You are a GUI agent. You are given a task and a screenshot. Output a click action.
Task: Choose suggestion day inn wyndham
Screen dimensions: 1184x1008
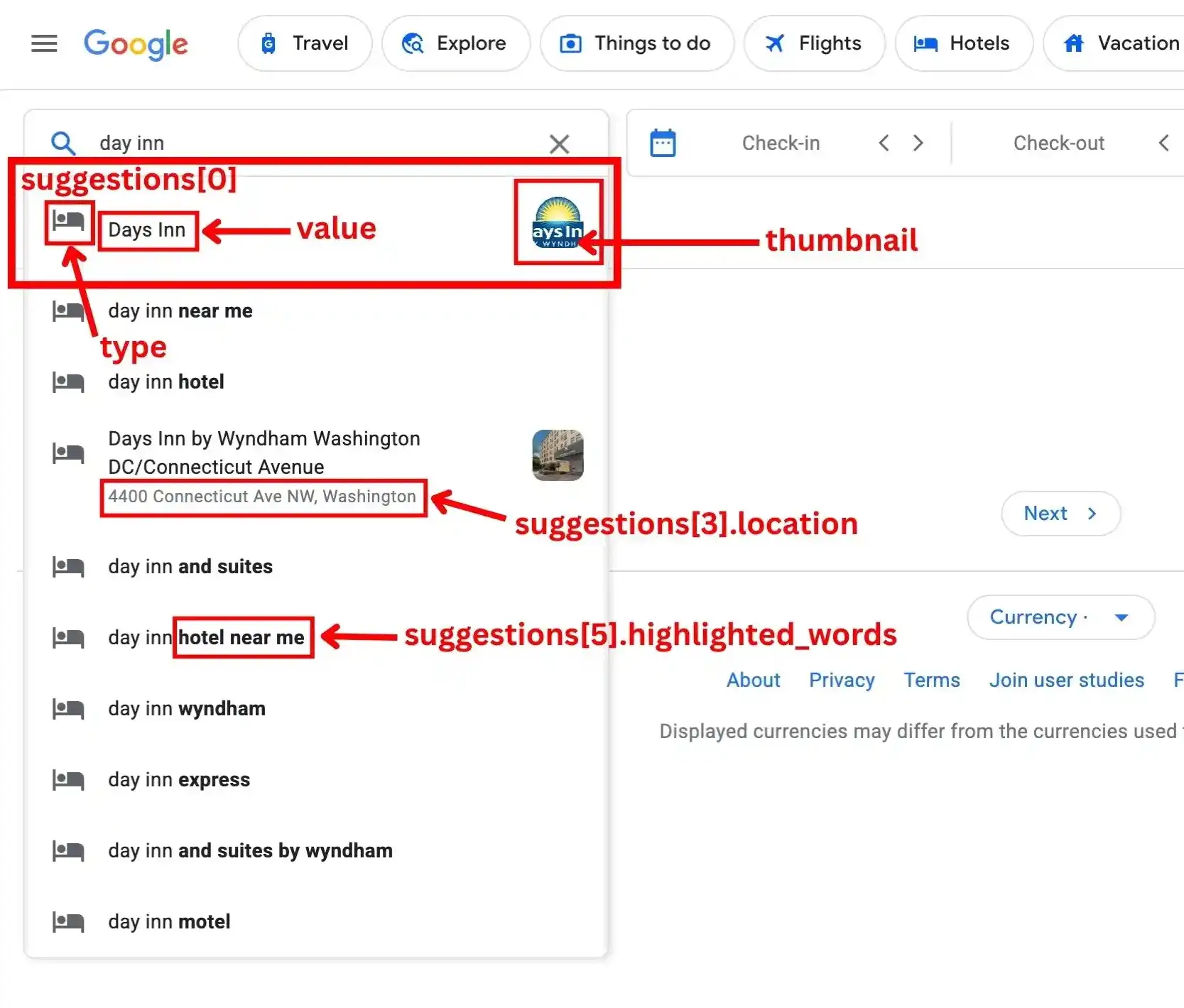coord(316,709)
